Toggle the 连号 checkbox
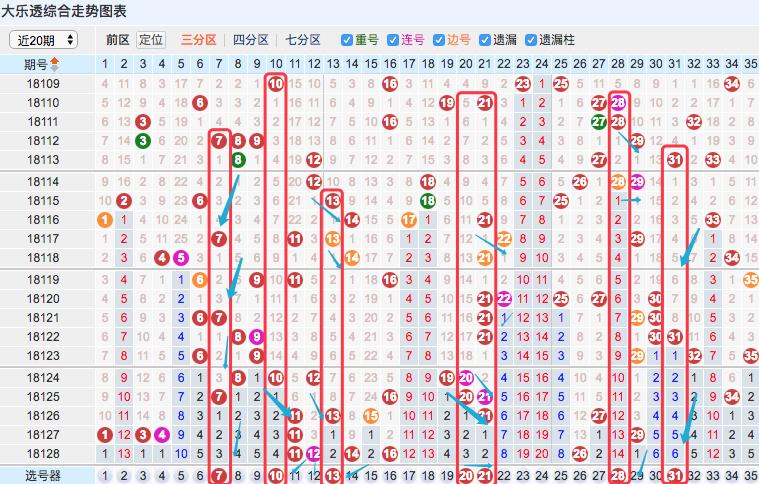 pos(393,40)
